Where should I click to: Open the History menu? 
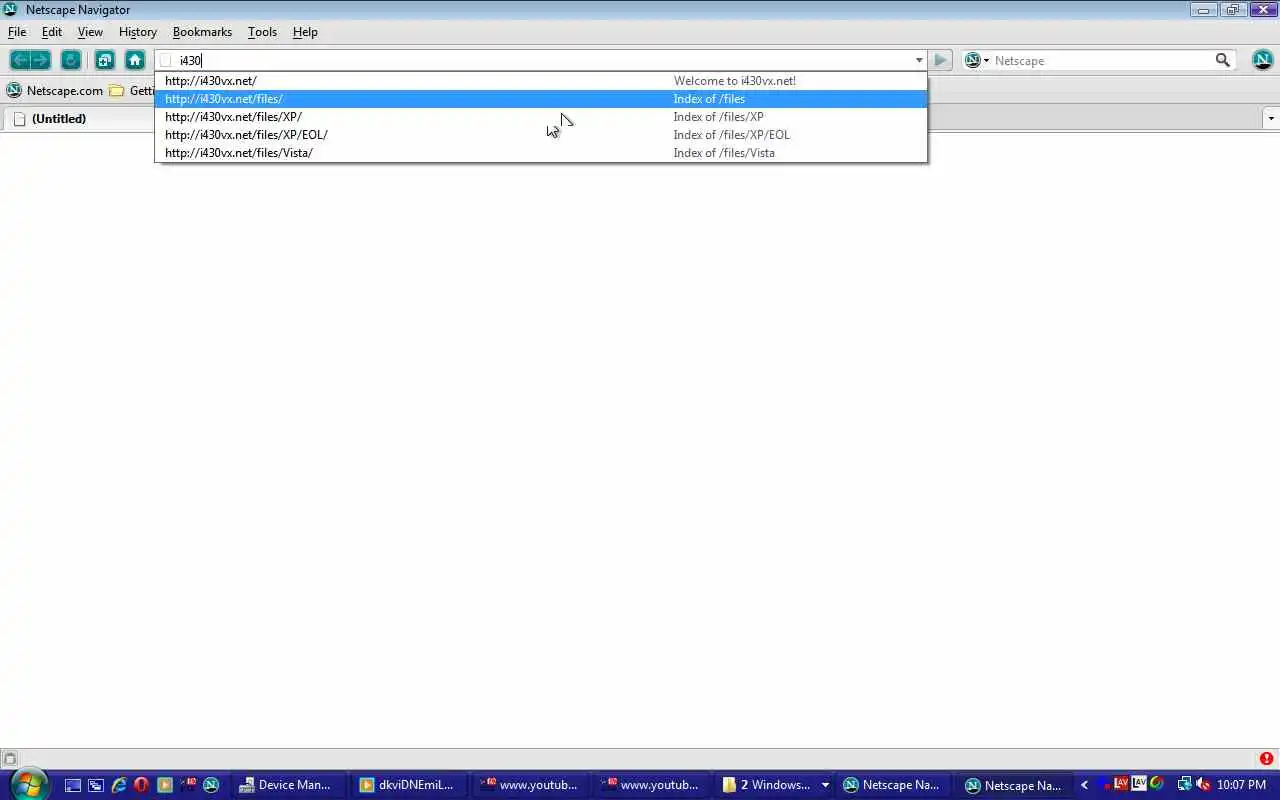click(138, 32)
